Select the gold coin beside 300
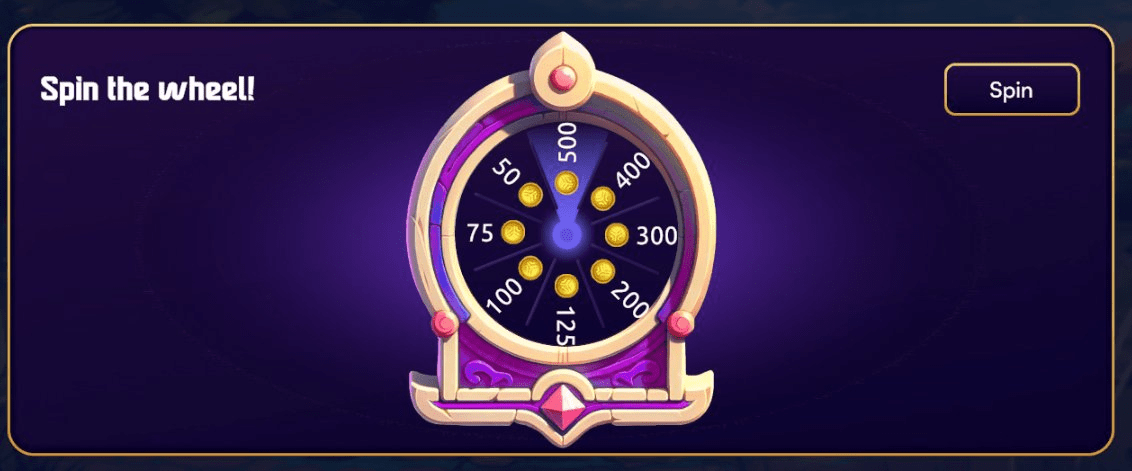The image size is (1132, 471). [617, 235]
